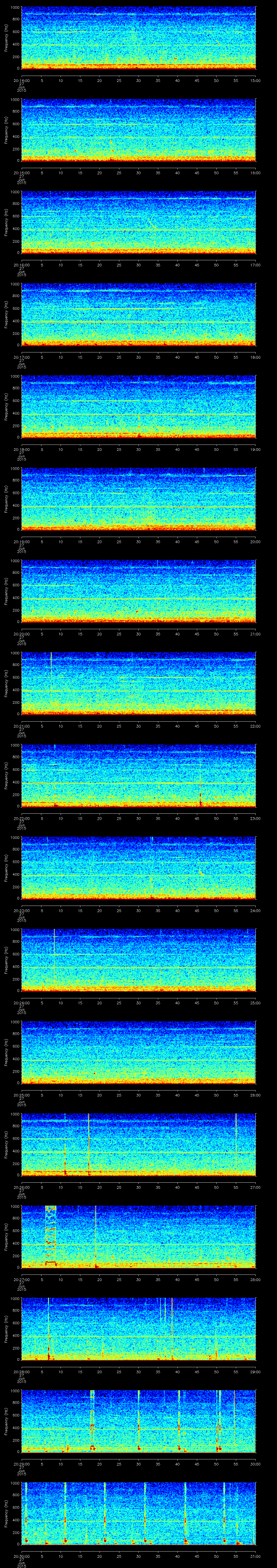Viewport: 277px width, 1568px height.
Task: Click the spectrogram panel starting at 20:23:00
Action: [139, 868]
